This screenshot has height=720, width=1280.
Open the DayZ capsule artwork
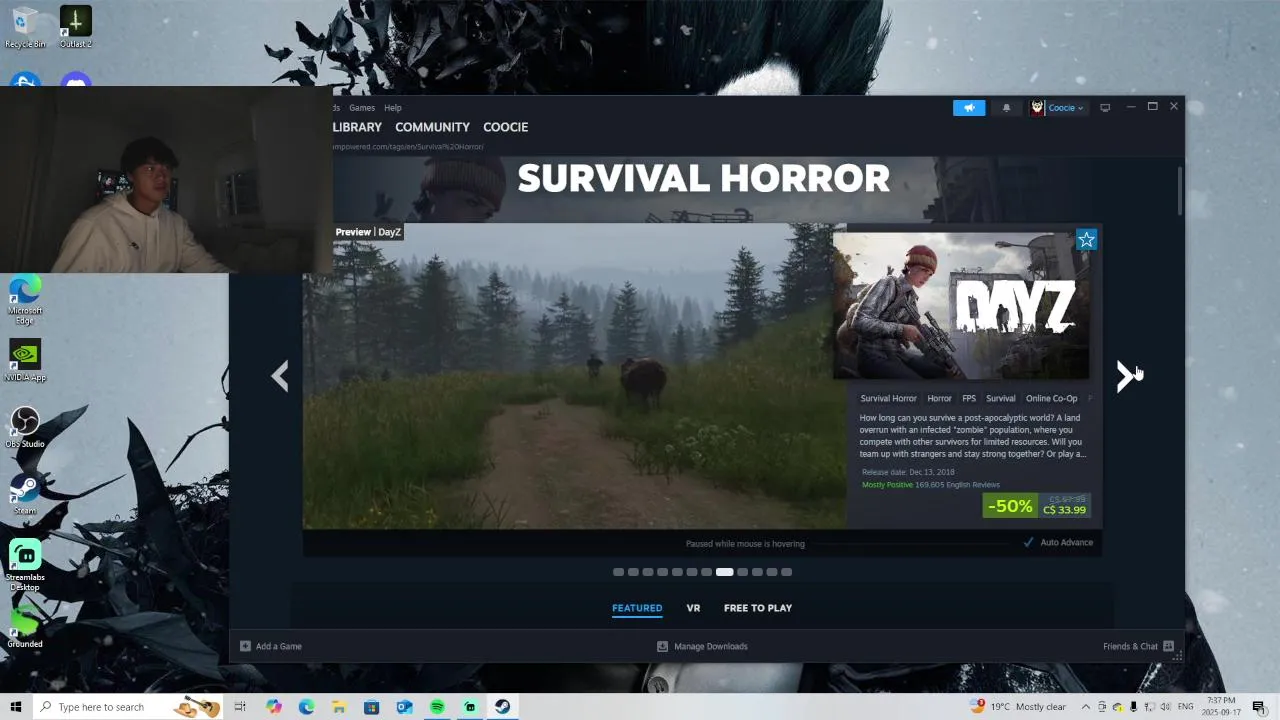pos(961,306)
